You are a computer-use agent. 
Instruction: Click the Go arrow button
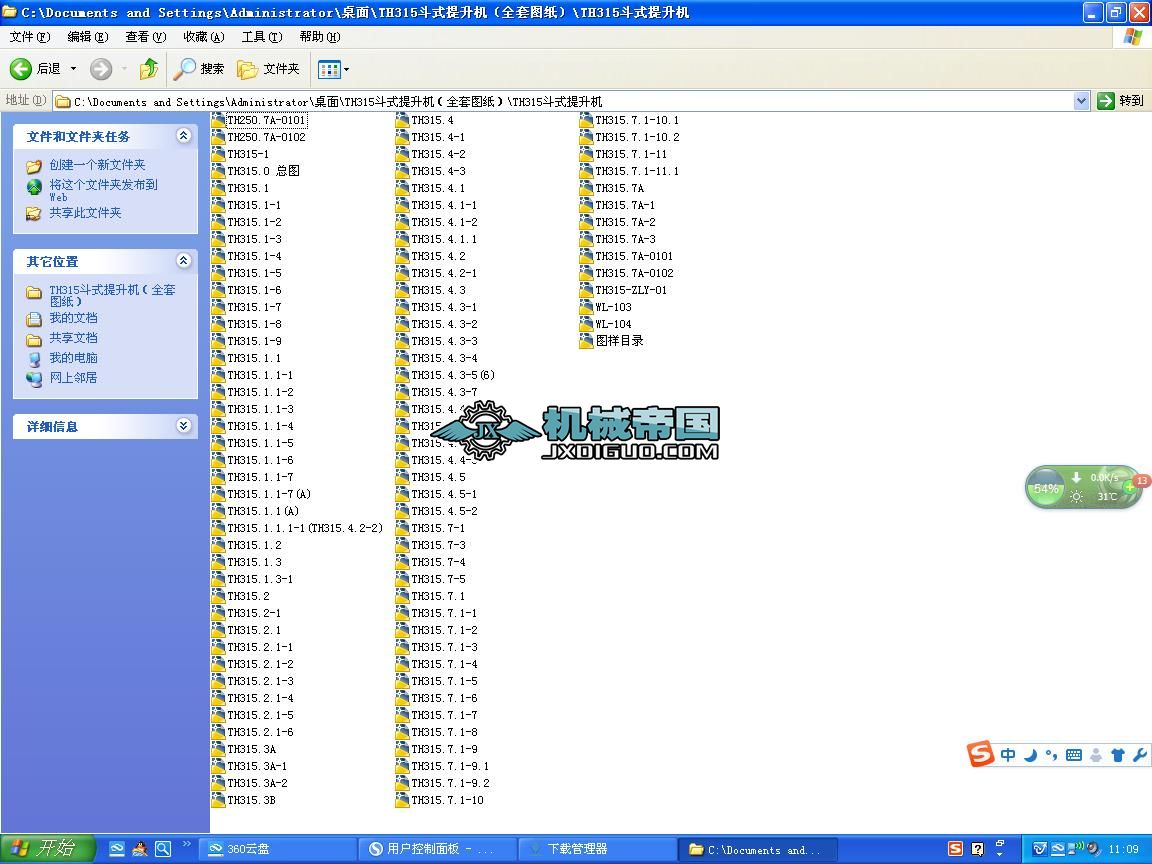1106,101
